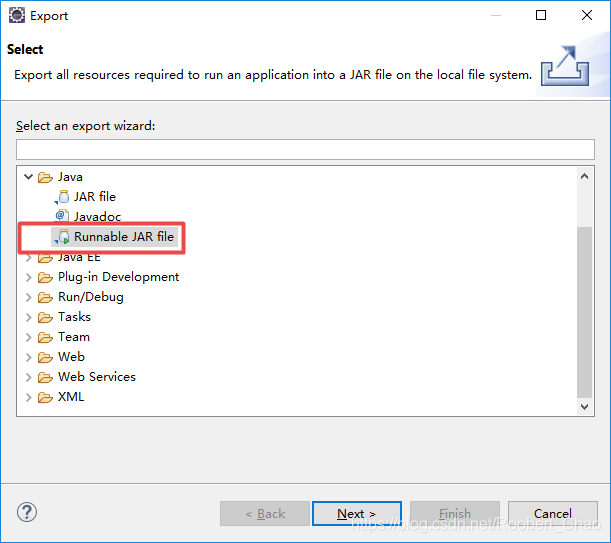The width and height of the screenshot is (611, 543).
Task: Click the scroll down arrow of wizard list
Action: coord(584,407)
